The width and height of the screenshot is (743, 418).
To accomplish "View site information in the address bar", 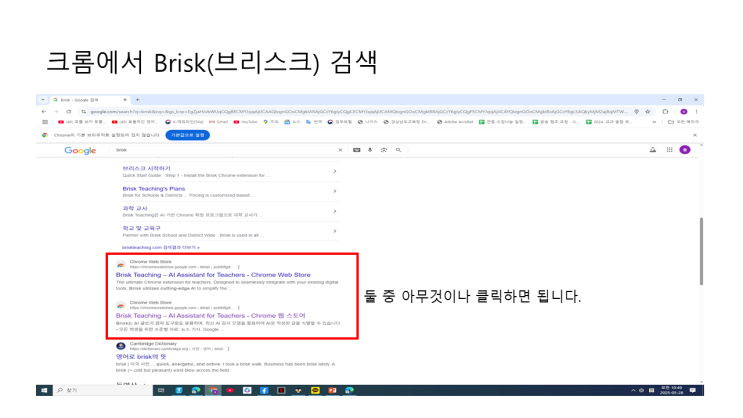I will click(x=84, y=112).
